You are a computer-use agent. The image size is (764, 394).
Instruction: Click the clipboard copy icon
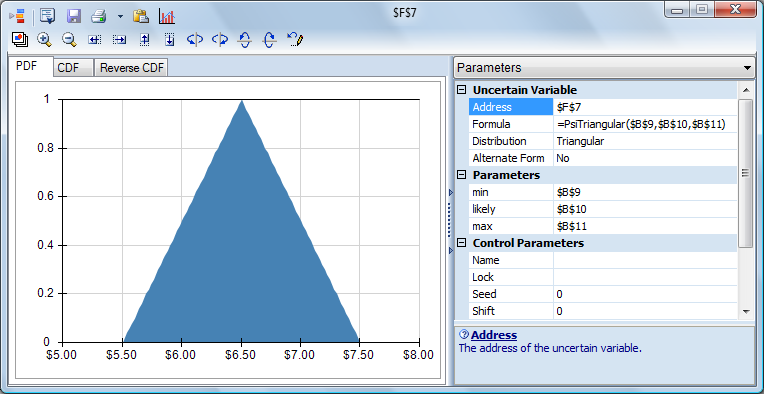pyautogui.click(x=141, y=17)
